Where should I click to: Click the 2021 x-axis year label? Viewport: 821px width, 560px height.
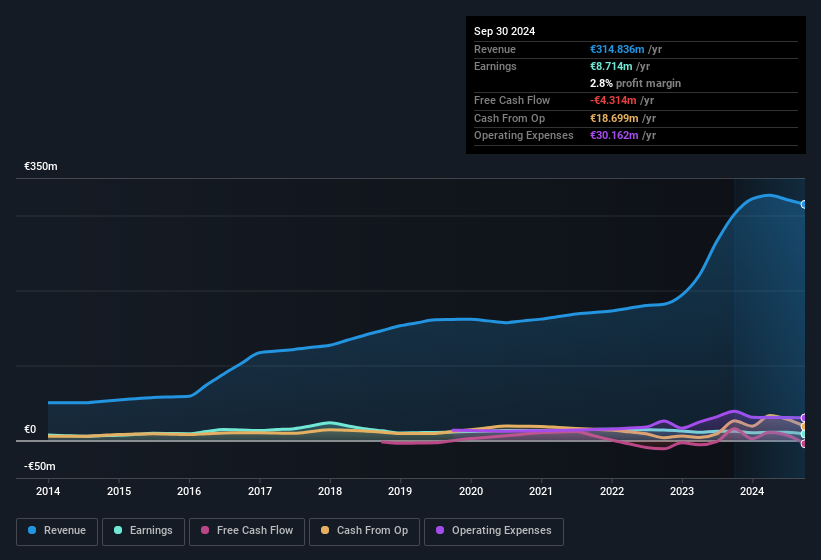click(x=541, y=491)
